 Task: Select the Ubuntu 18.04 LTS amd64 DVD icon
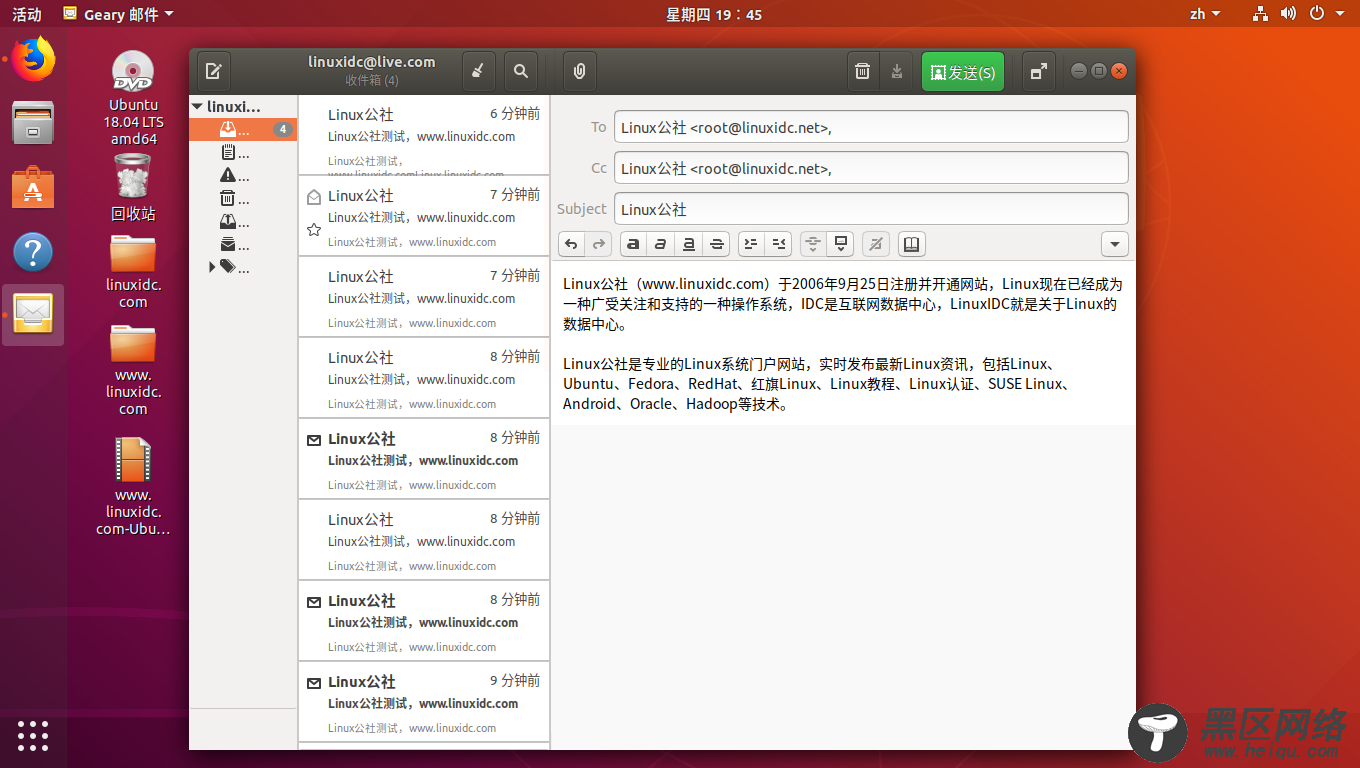[x=133, y=98]
